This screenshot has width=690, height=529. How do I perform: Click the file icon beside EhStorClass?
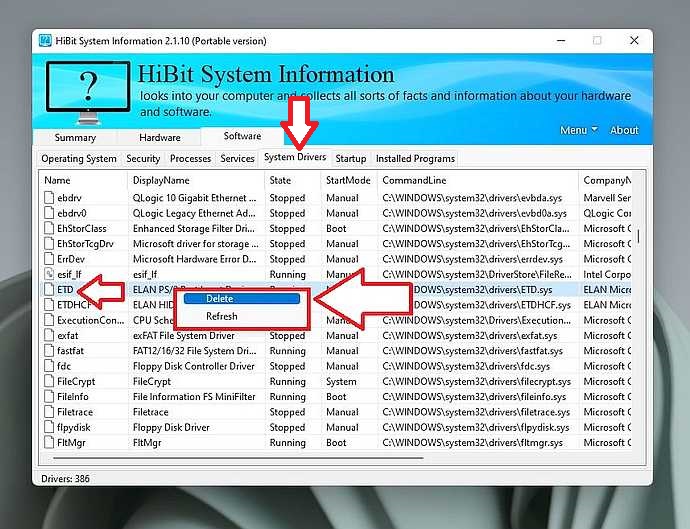pos(49,228)
